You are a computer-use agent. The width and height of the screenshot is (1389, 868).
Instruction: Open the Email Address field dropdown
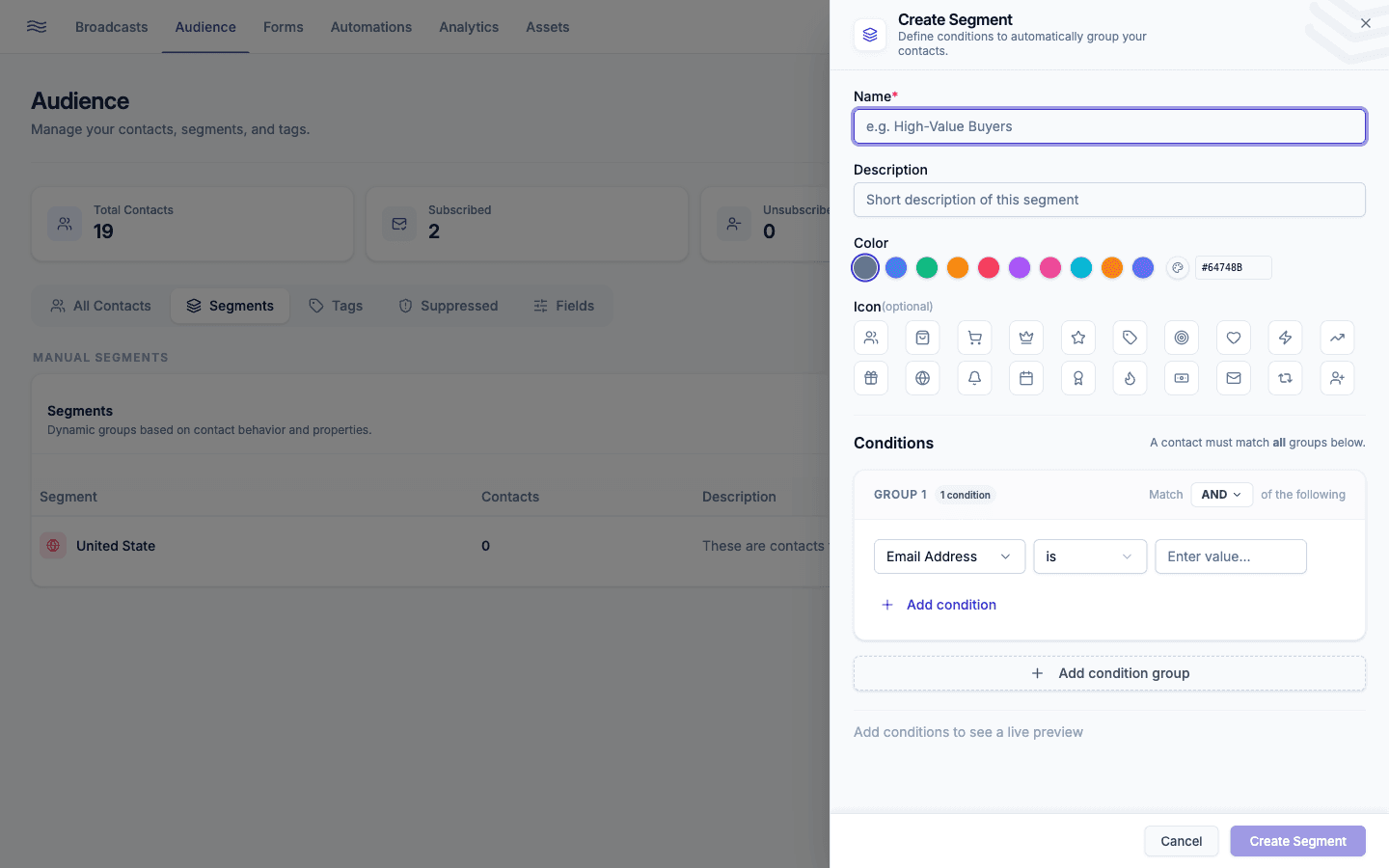tap(949, 556)
